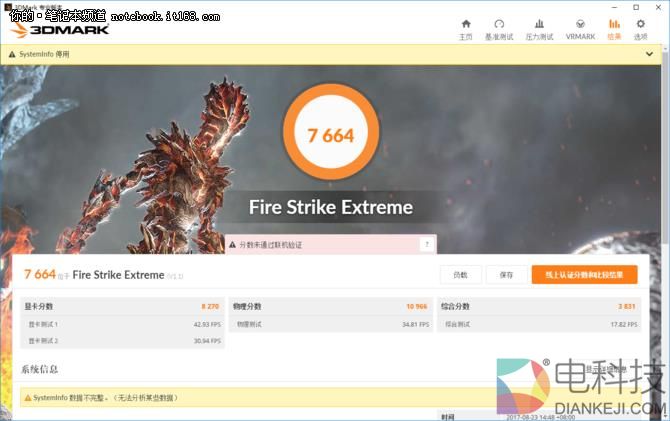Open the Benchmarks (基准测试) gauge icon
The image size is (670, 421).
click(499, 28)
